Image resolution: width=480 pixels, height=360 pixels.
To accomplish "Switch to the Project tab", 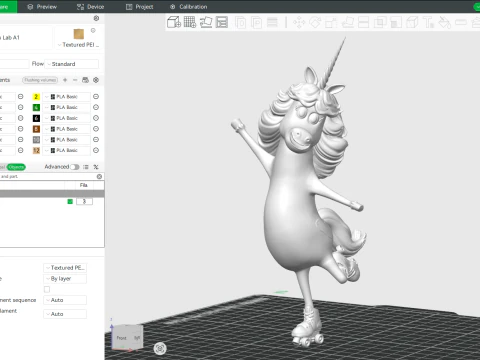I will coord(140,7).
